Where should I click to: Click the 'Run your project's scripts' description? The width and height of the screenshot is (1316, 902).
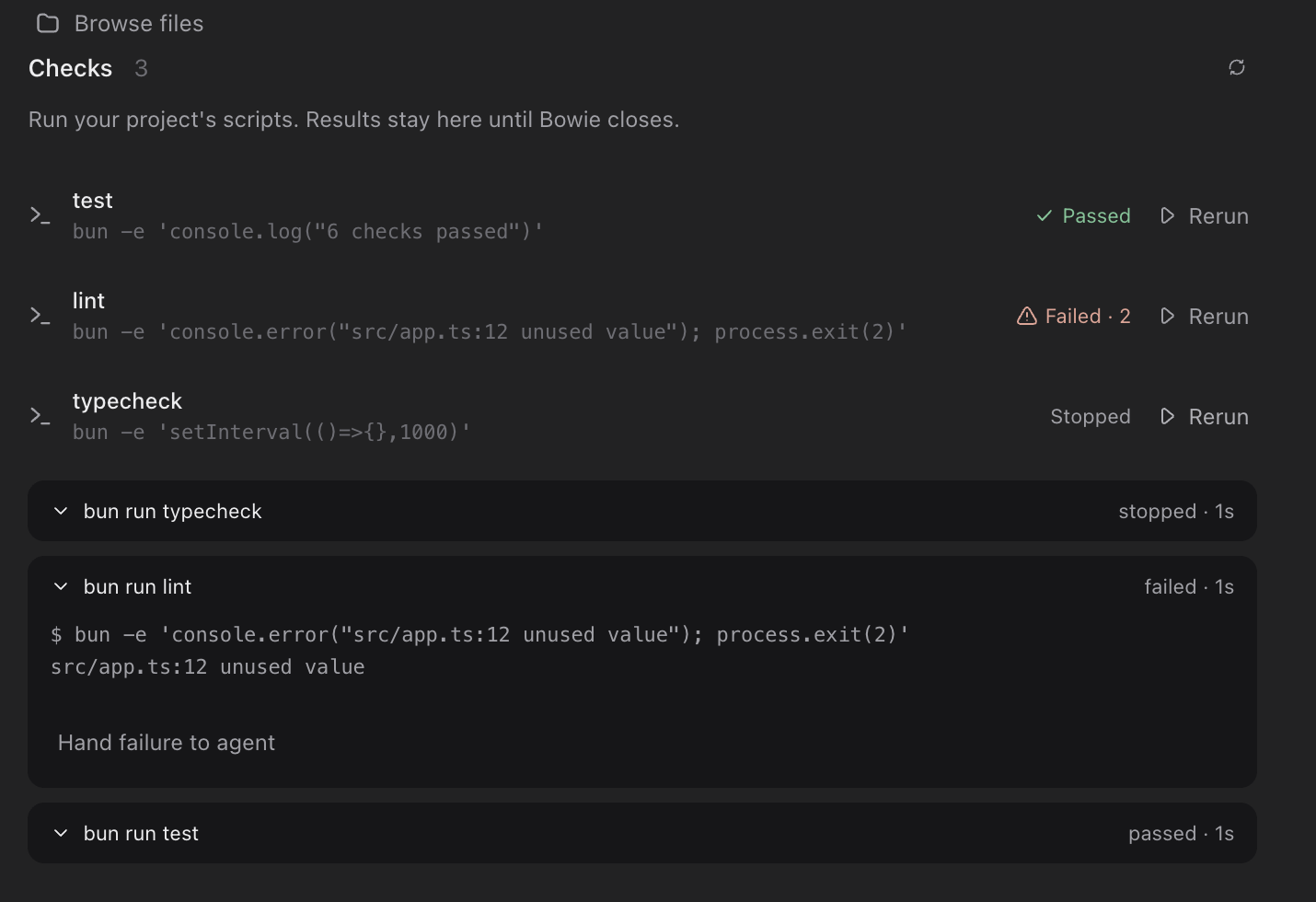354,120
